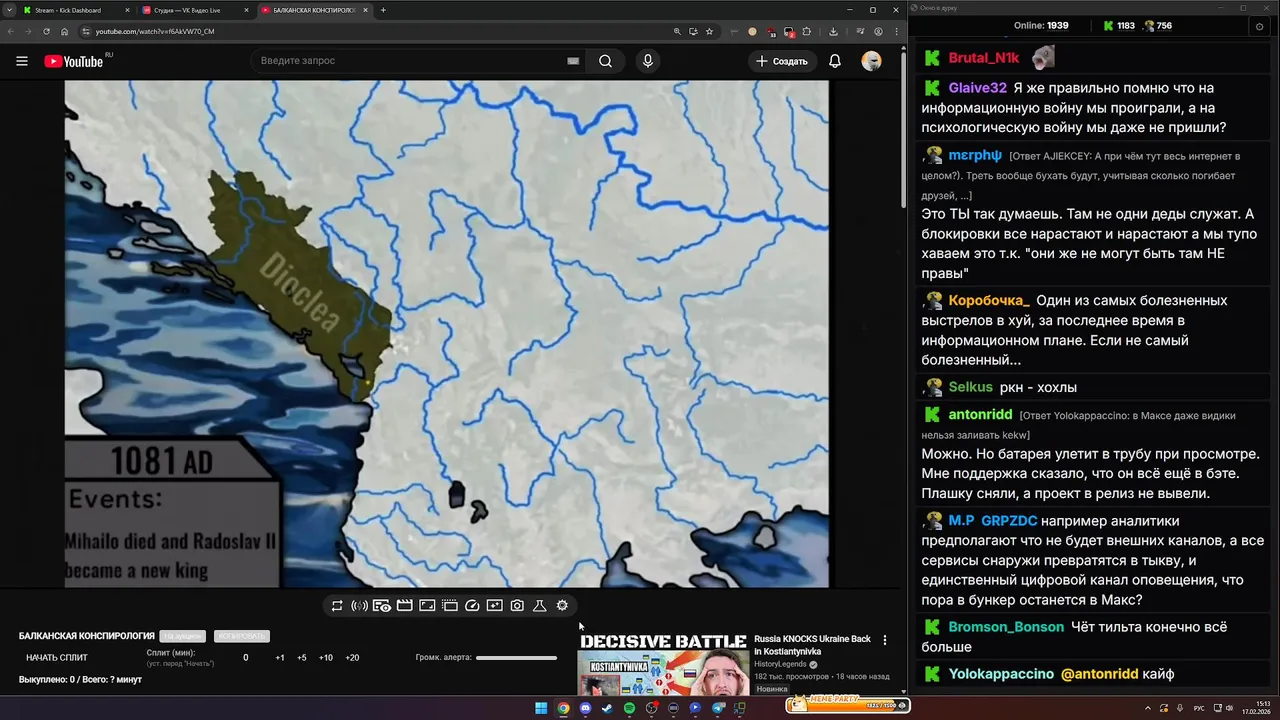The width and height of the screenshot is (1280, 720).
Task: Click the magnifier search button on YouTube
Action: 606,61
